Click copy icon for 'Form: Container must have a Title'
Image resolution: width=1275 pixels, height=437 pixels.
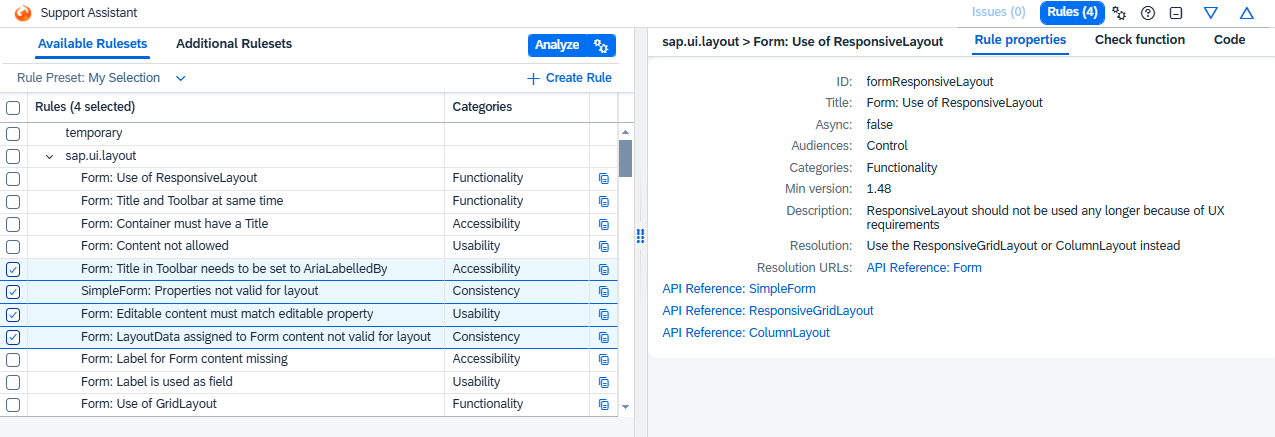click(603, 224)
